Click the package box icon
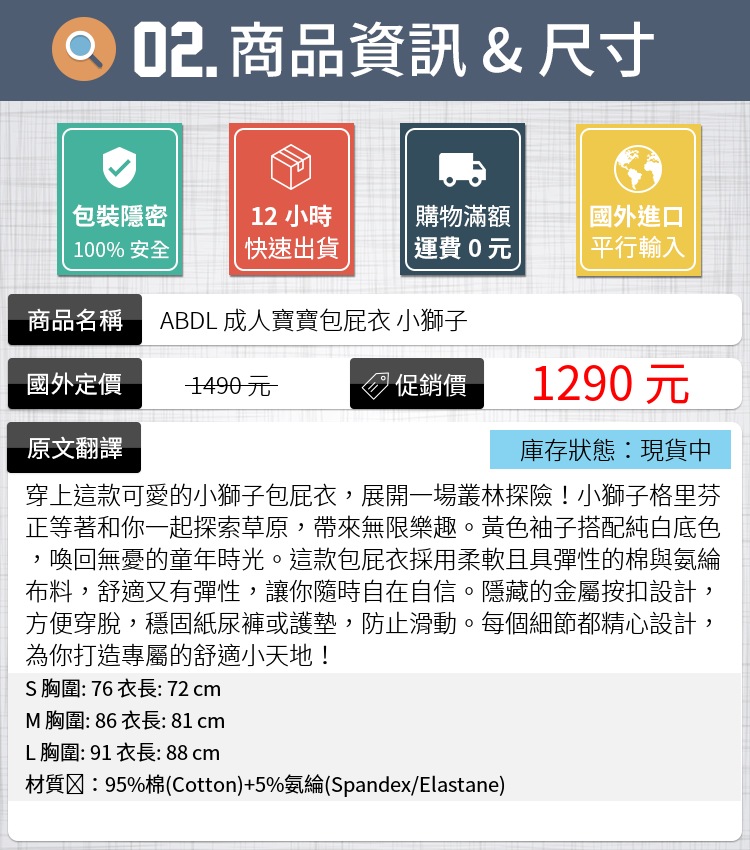Viewport: 750px width, 850px height. click(x=291, y=167)
